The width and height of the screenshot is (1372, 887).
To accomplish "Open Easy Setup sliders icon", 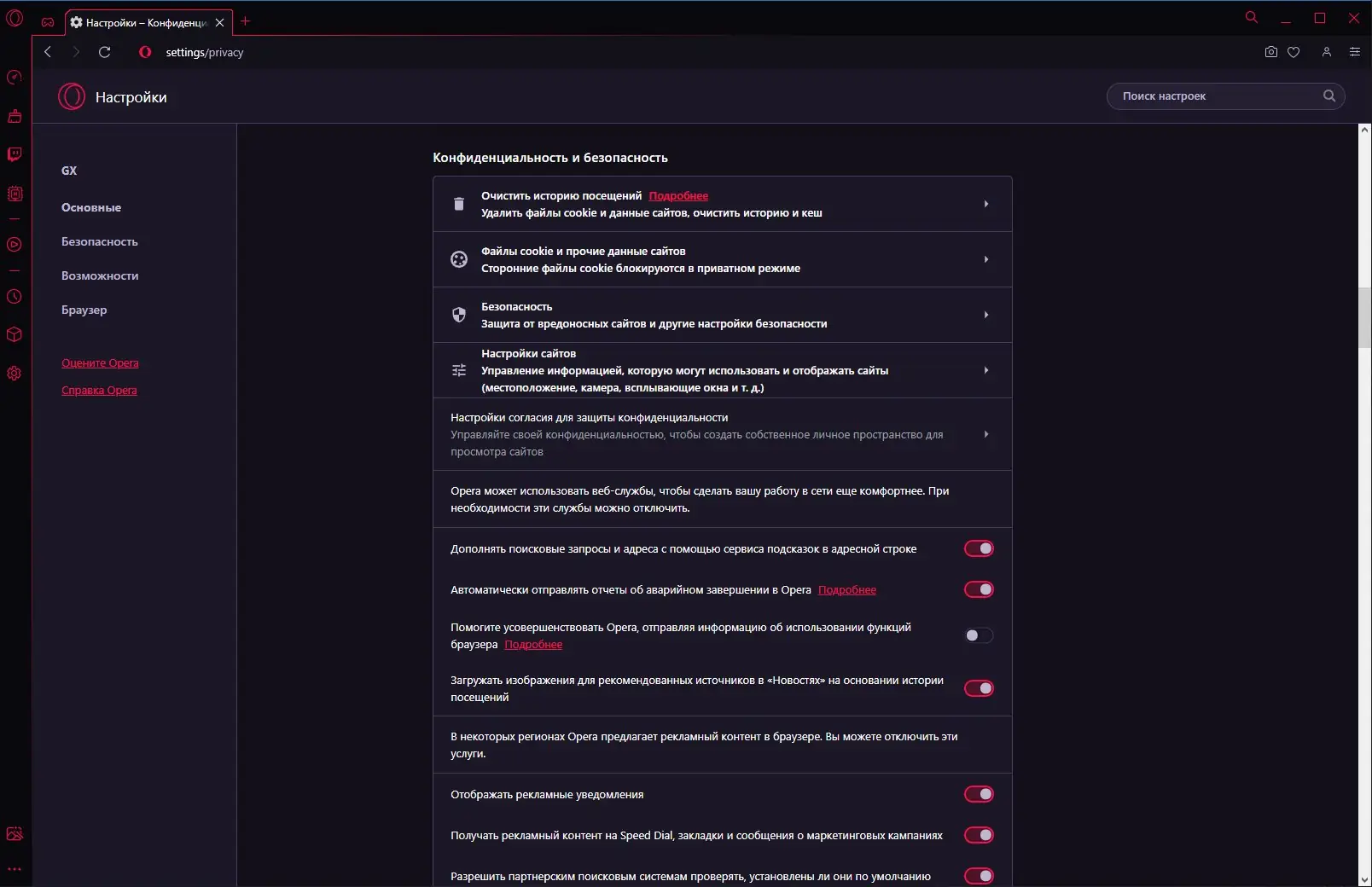I will (1355, 52).
